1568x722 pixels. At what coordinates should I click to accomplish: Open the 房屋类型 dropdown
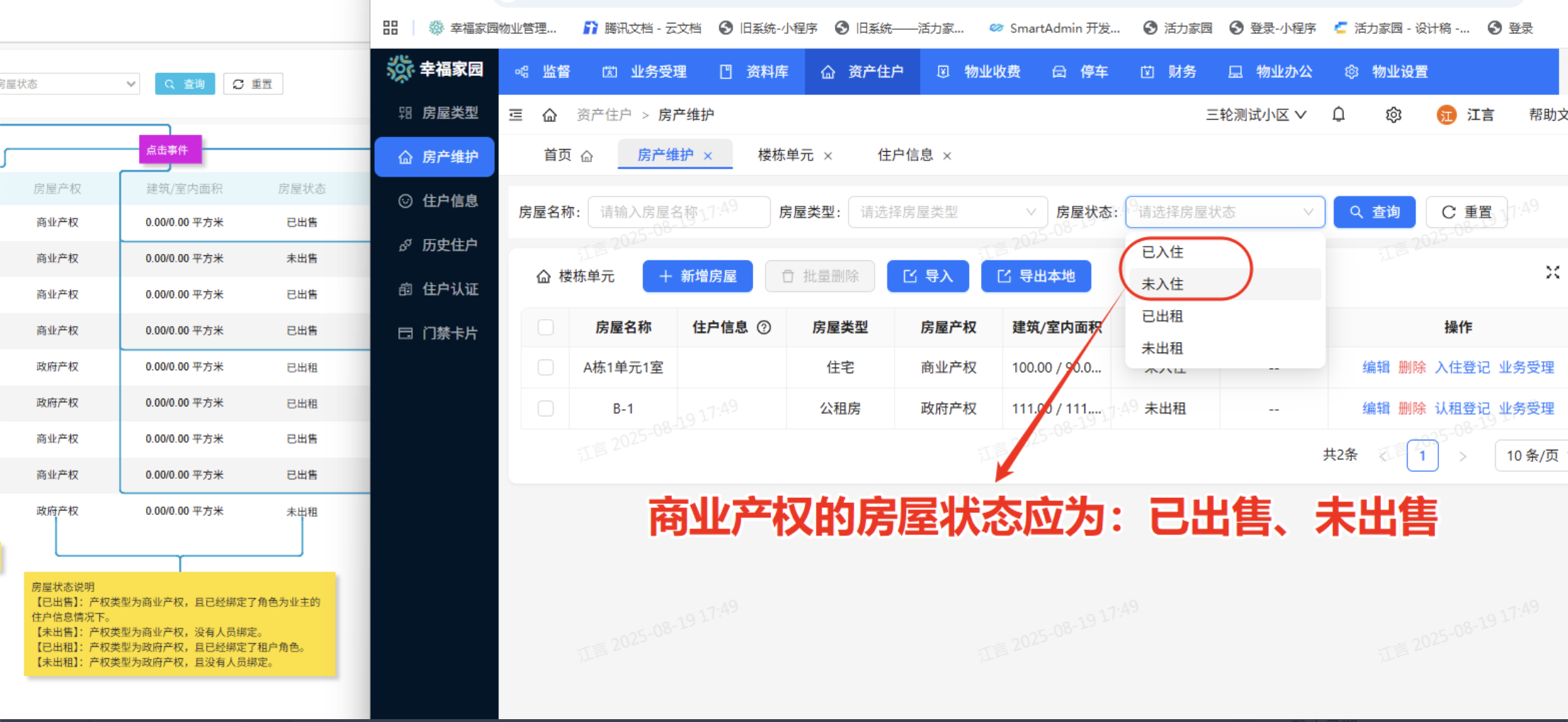point(948,211)
